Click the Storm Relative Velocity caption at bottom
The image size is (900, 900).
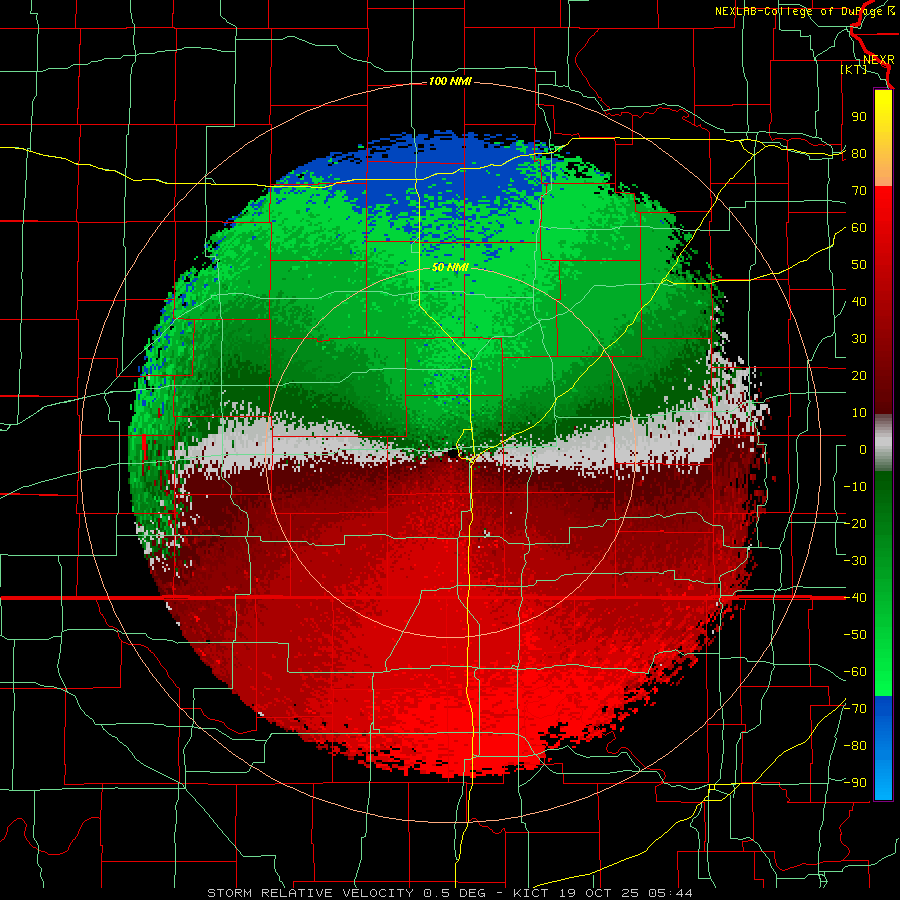coord(449,893)
